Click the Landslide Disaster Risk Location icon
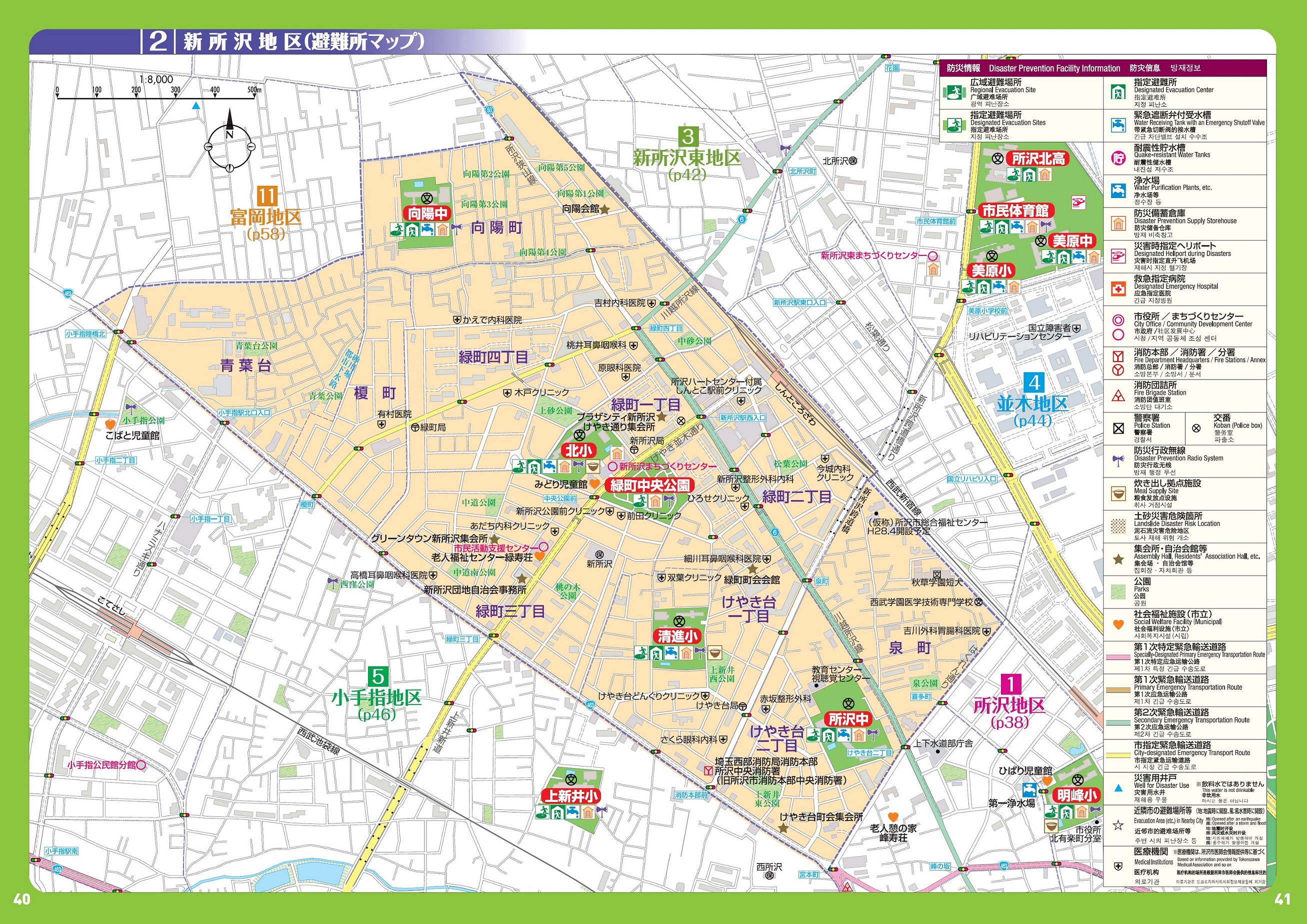 pyautogui.click(x=1118, y=526)
